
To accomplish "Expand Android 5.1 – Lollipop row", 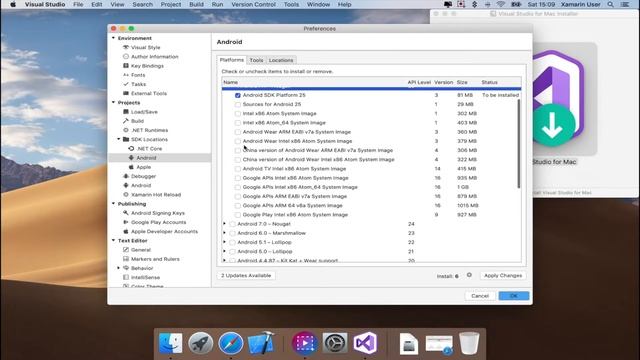I will (x=224, y=242).
